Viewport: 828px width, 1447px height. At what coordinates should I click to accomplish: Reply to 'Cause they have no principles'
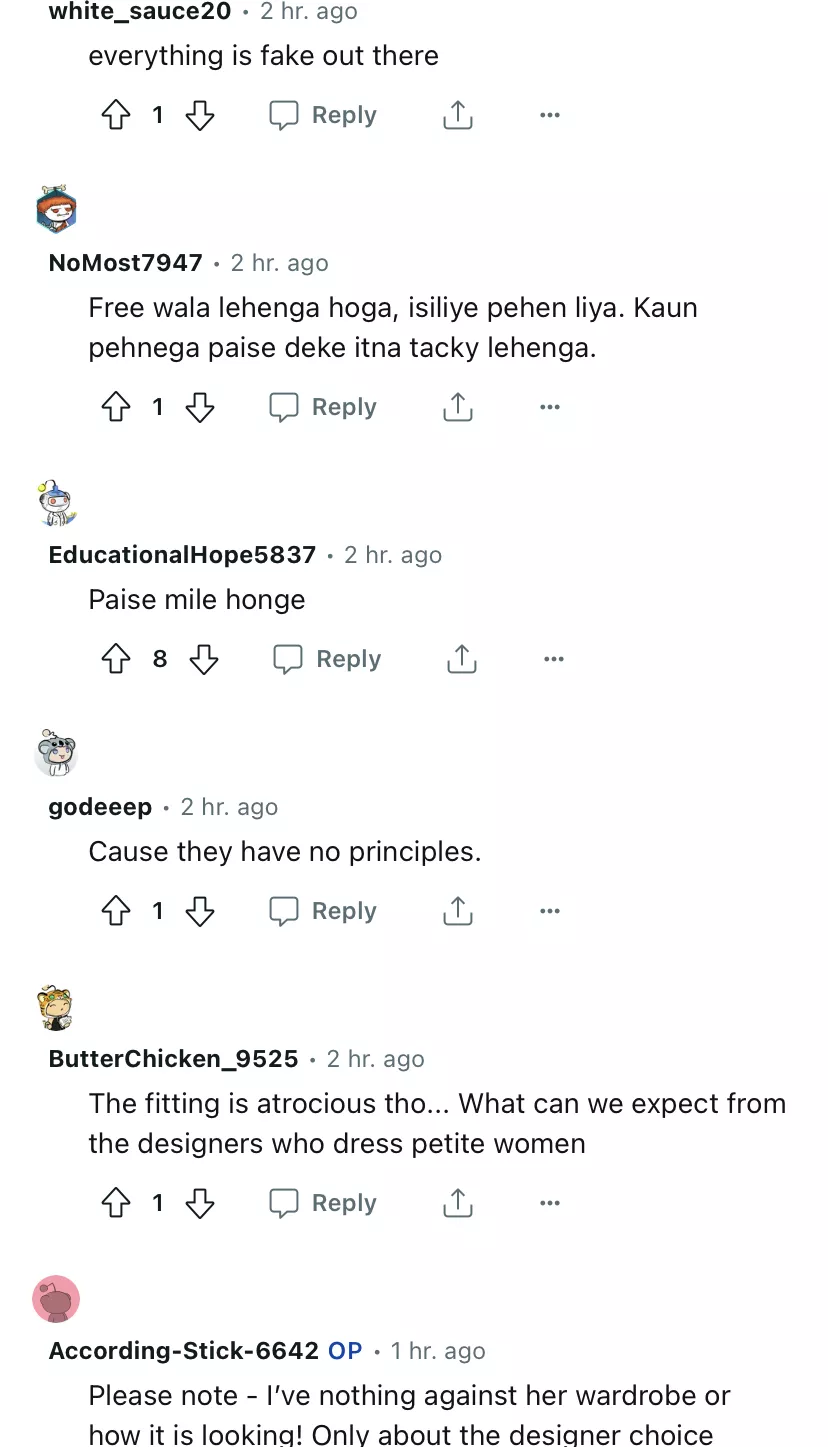tap(323, 912)
